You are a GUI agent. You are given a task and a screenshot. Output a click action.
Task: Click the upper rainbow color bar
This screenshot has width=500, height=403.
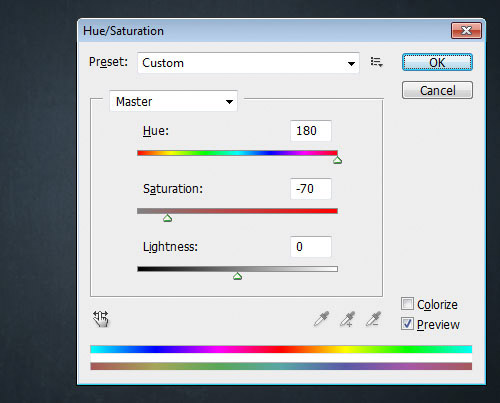point(281,349)
